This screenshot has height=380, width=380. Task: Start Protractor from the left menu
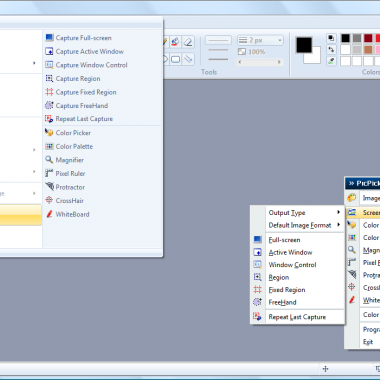coord(102,187)
